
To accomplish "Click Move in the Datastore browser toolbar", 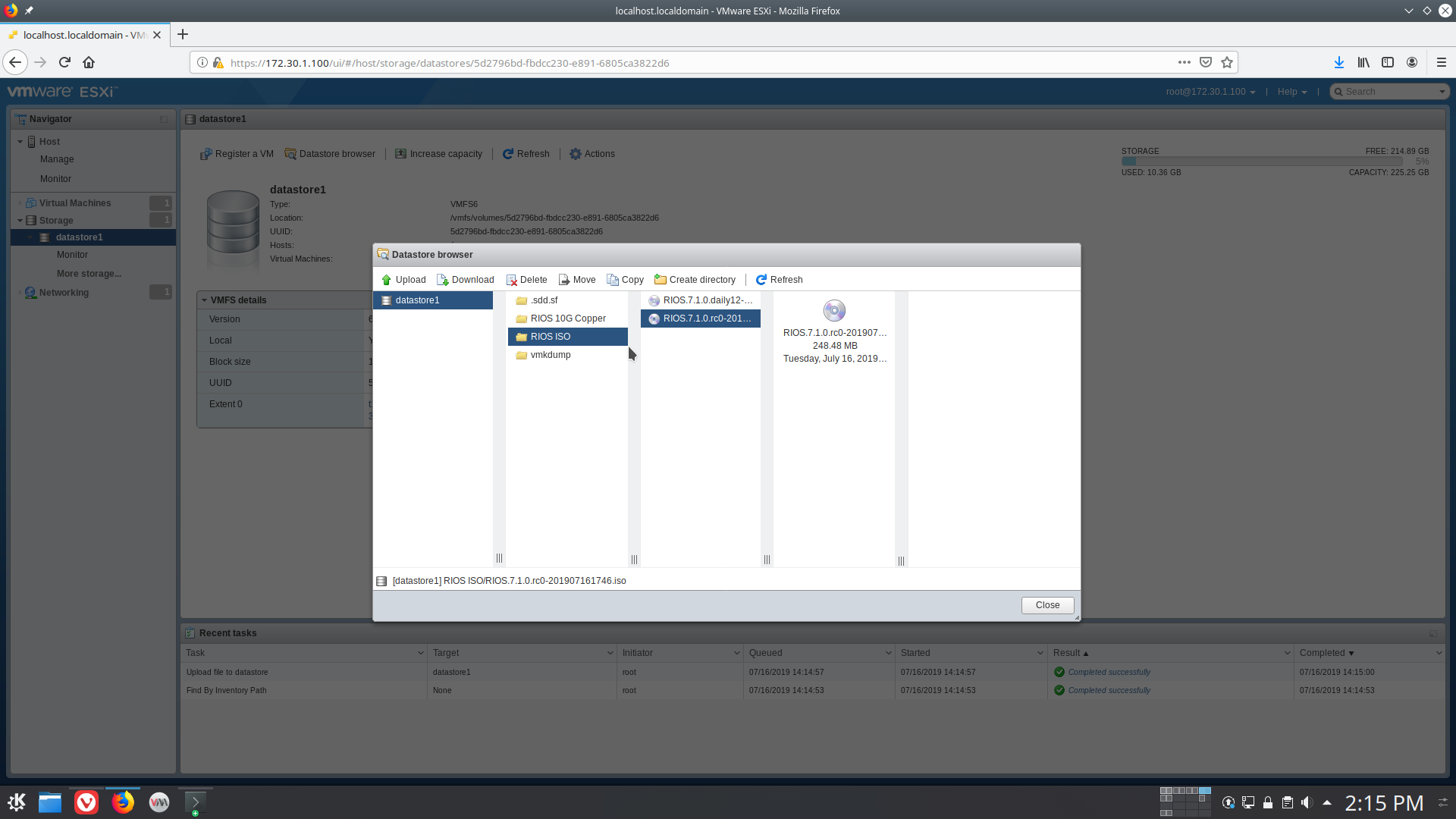I will click(x=577, y=280).
